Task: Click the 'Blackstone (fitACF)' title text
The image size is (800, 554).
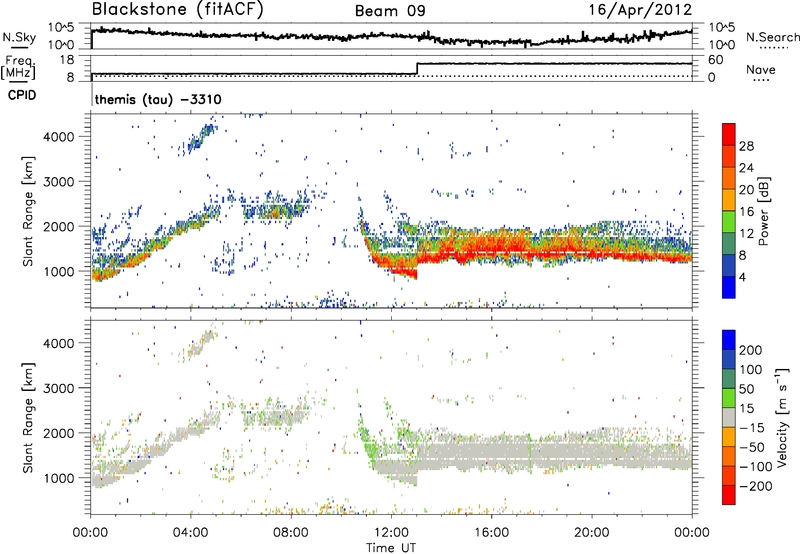Action: 178,10
